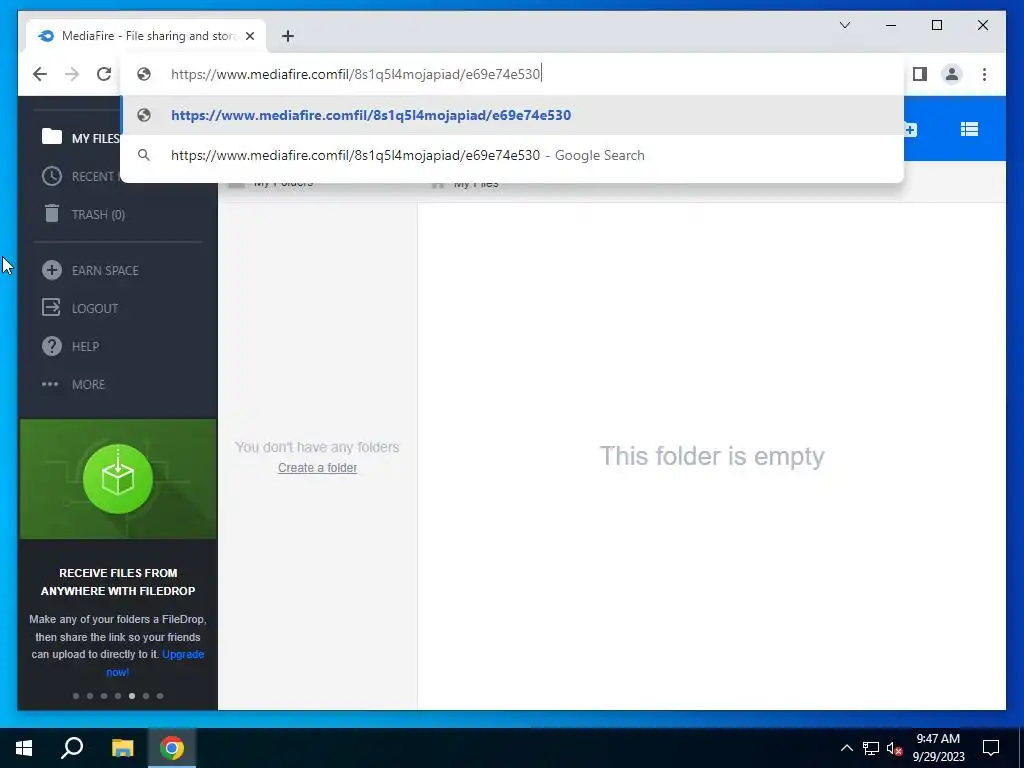
Task: Open network status tray icon
Action: (x=871, y=748)
